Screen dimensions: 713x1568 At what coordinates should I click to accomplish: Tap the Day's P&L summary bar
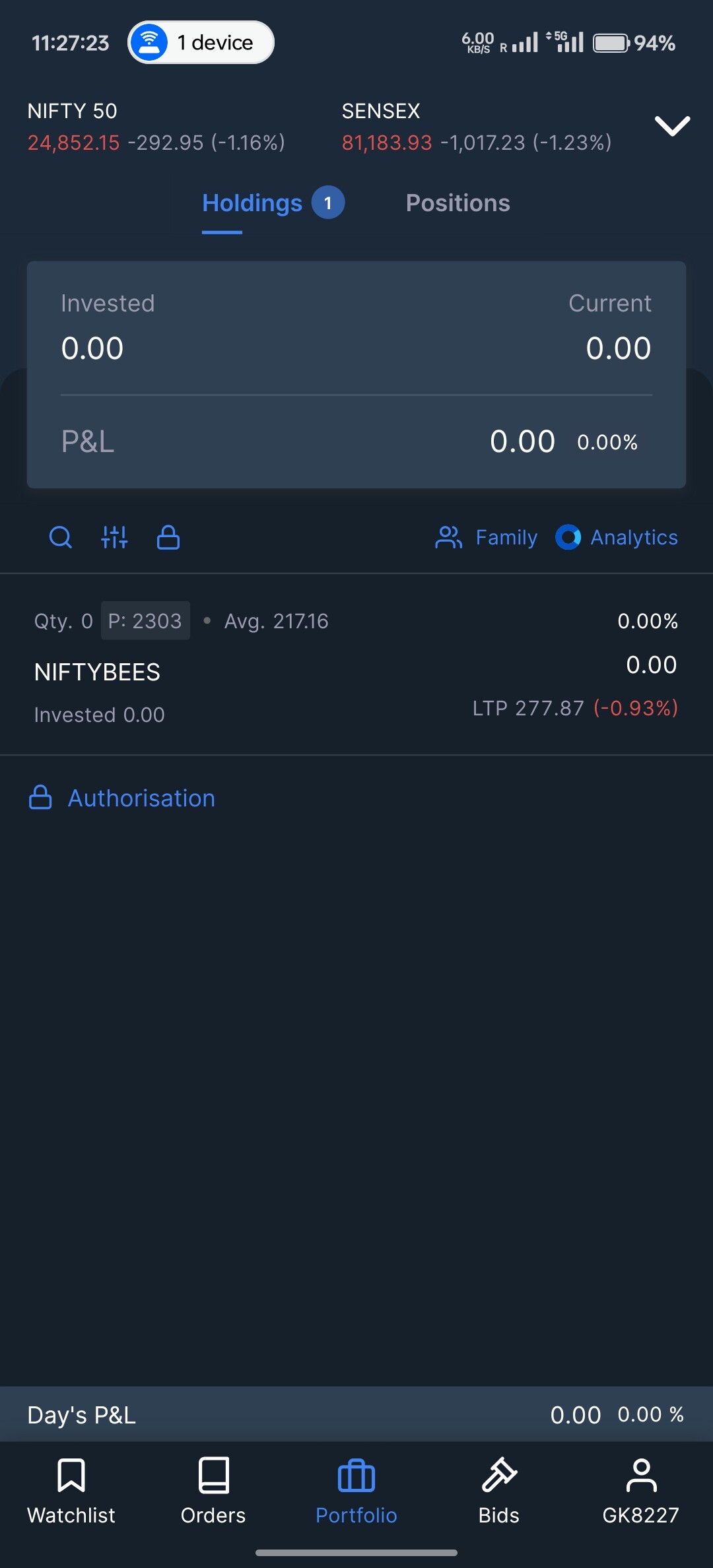[x=356, y=1414]
